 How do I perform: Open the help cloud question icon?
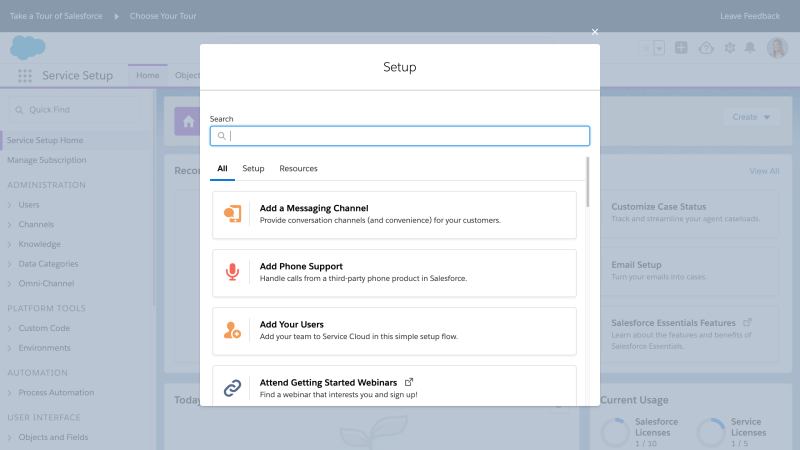(706, 48)
